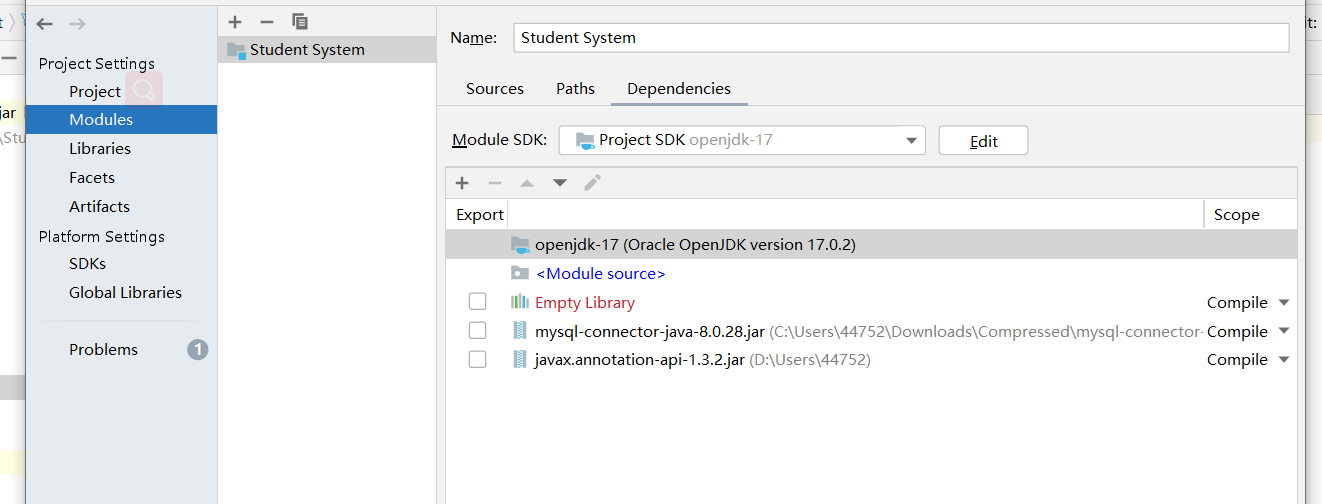Click the javax.annotation-api jar file icon
1322x504 pixels.
519,360
